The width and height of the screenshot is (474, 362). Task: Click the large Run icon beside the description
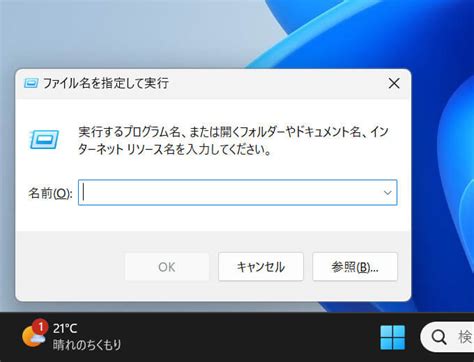pyautogui.click(x=44, y=139)
